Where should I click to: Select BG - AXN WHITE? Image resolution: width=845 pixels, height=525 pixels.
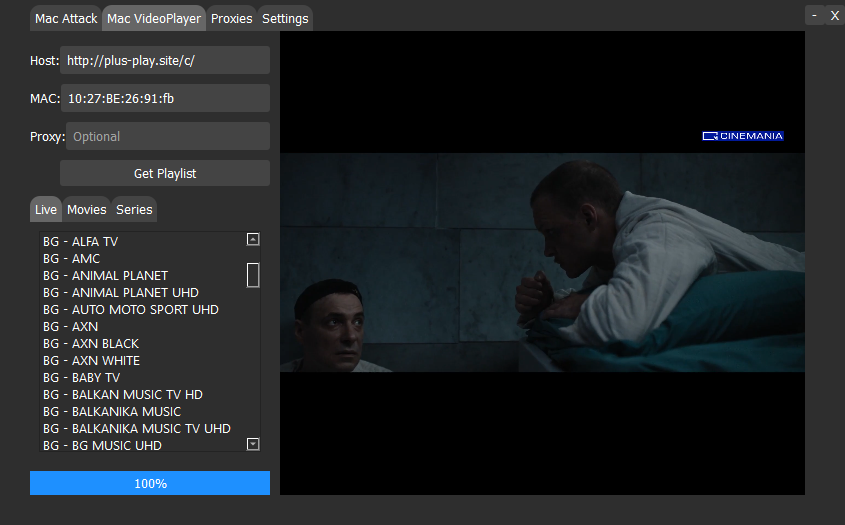(x=143, y=361)
